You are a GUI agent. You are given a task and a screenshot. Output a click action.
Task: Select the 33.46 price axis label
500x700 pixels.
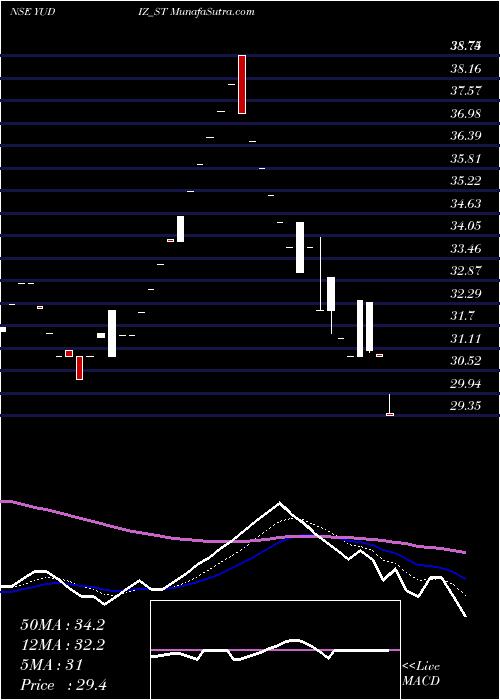tap(465, 249)
